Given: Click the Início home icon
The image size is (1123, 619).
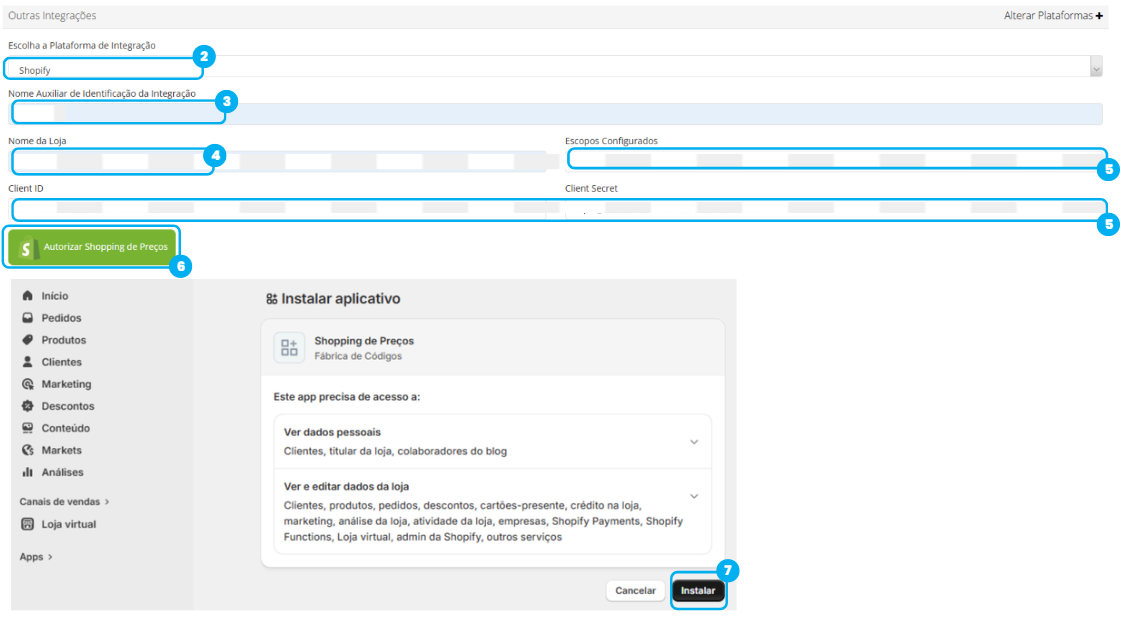Looking at the screenshot, I should coord(27,296).
